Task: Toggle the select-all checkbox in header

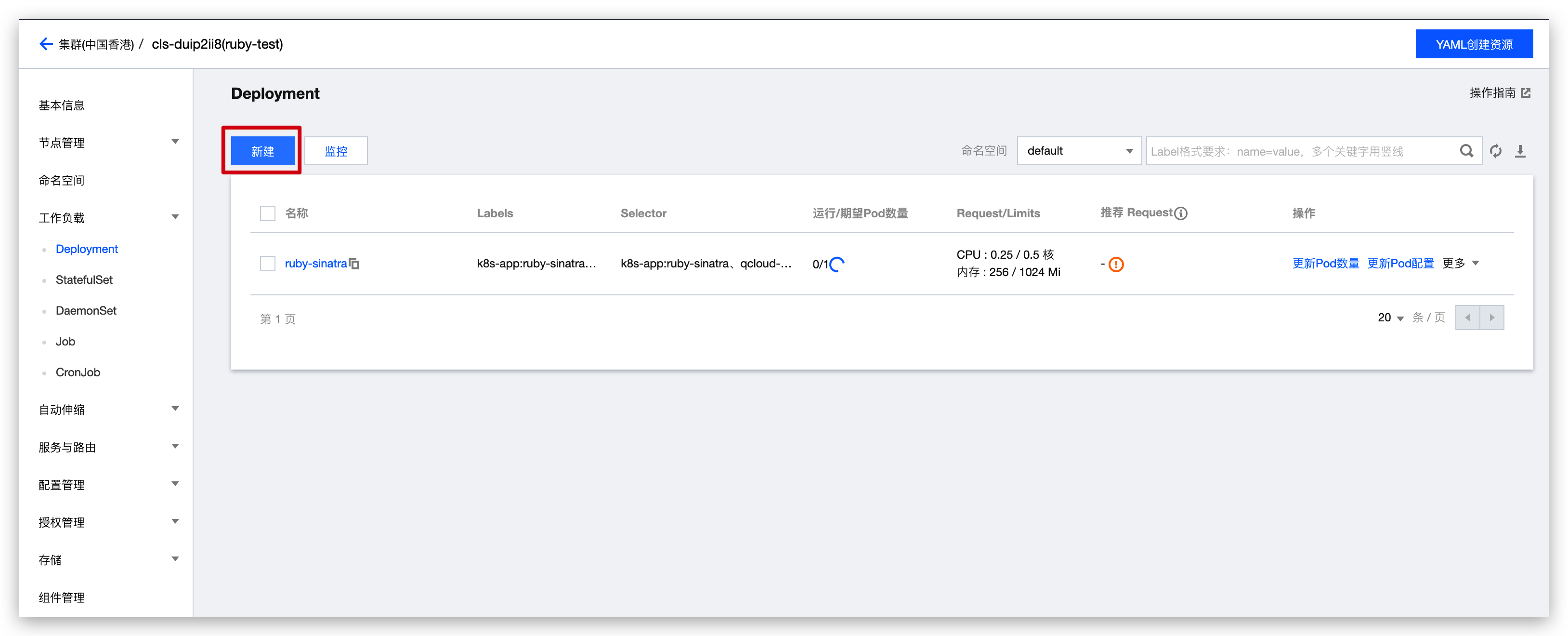Action: click(268, 213)
